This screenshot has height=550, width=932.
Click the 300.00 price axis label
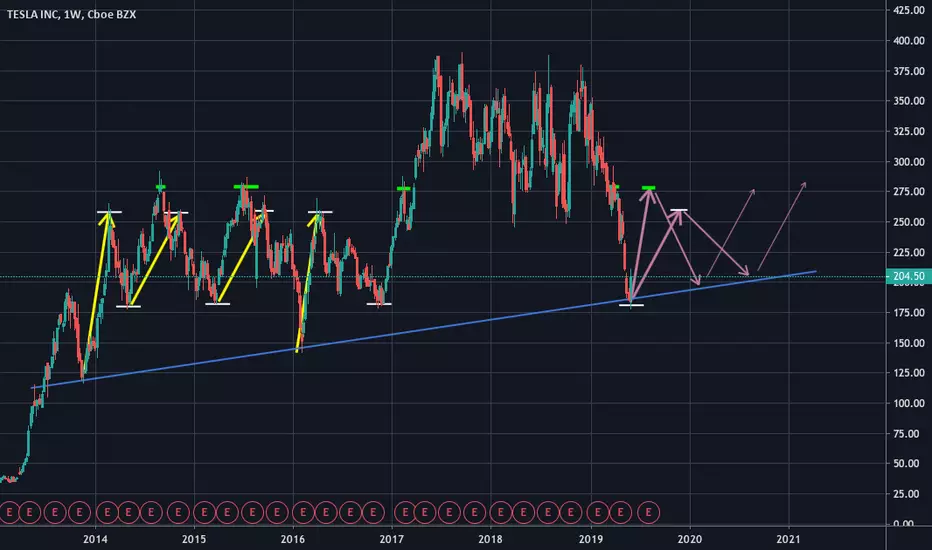909,162
